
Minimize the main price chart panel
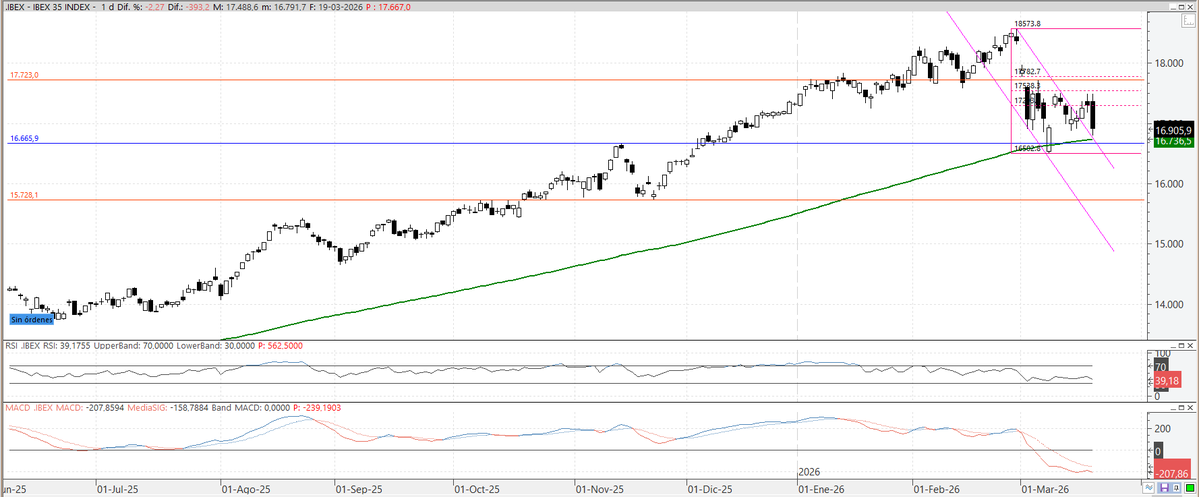(x=1173, y=8)
